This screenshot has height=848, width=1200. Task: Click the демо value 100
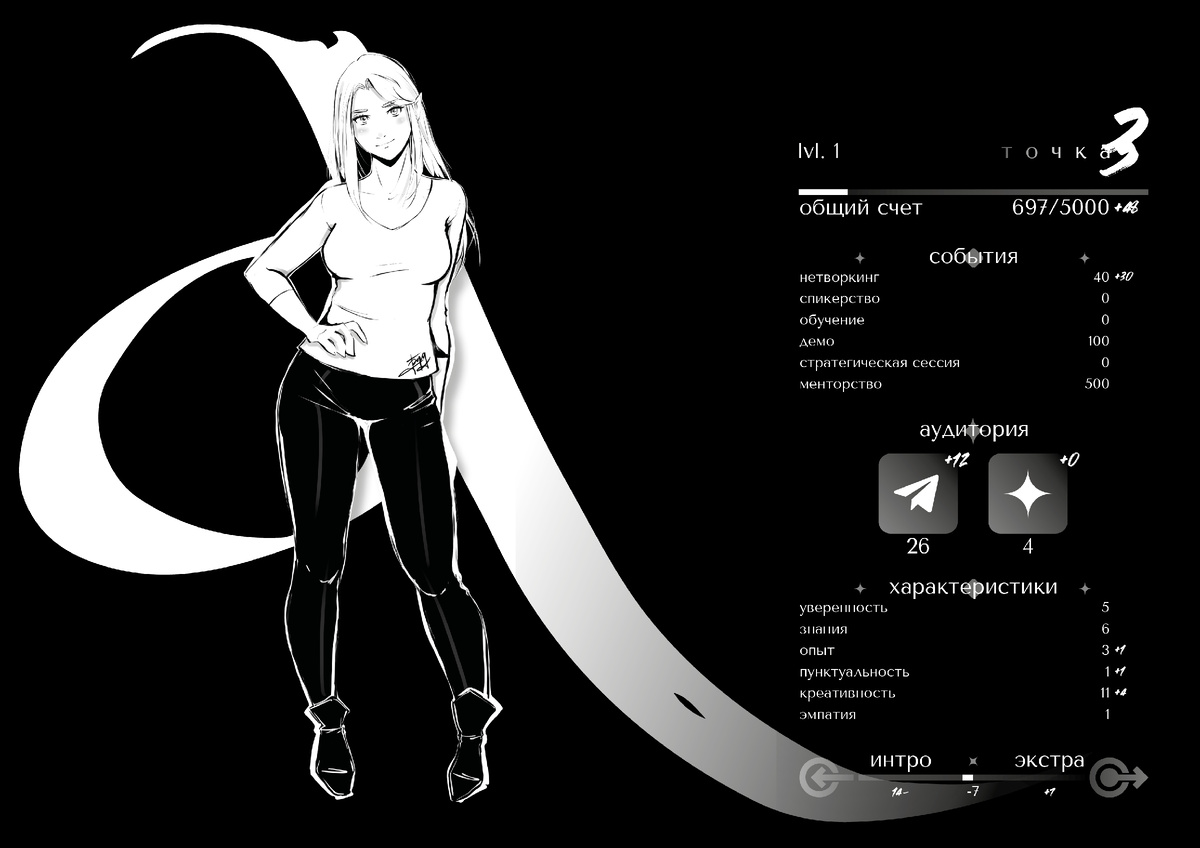[x=1097, y=341]
